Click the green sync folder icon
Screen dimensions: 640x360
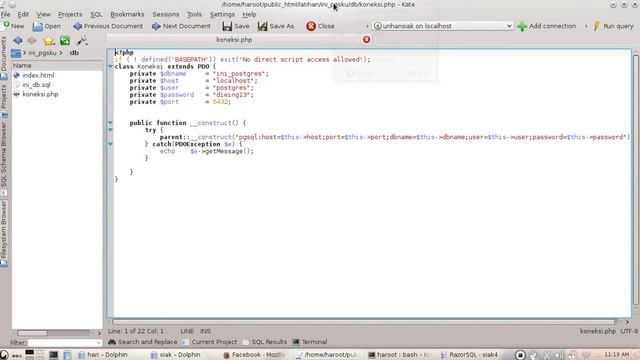coord(65,40)
